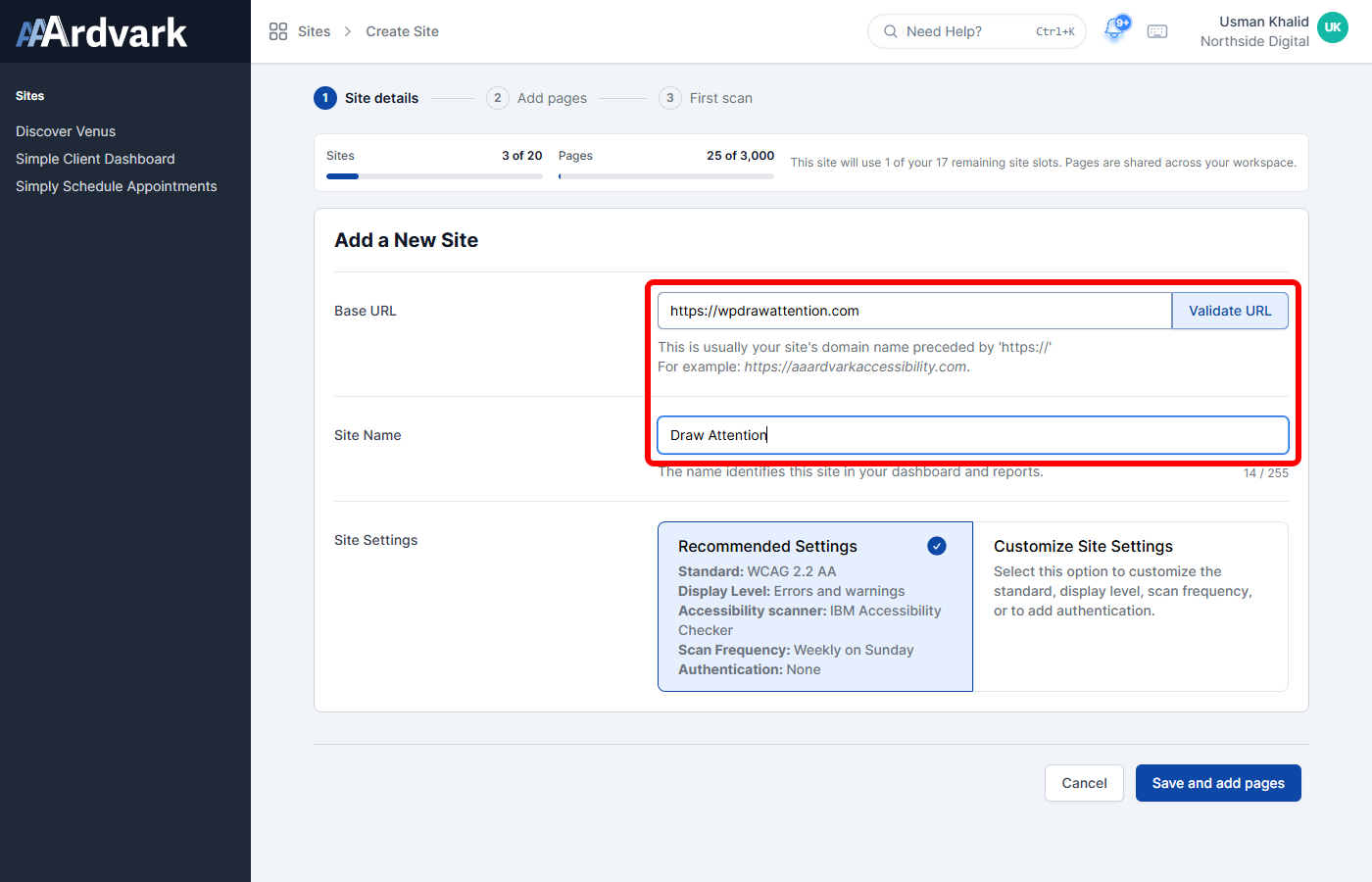The width and height of the screenshot is (1372, 882).
Task: Click the example URL aaardvarkaccessibility.com text
Action: (x=856, y=367)
